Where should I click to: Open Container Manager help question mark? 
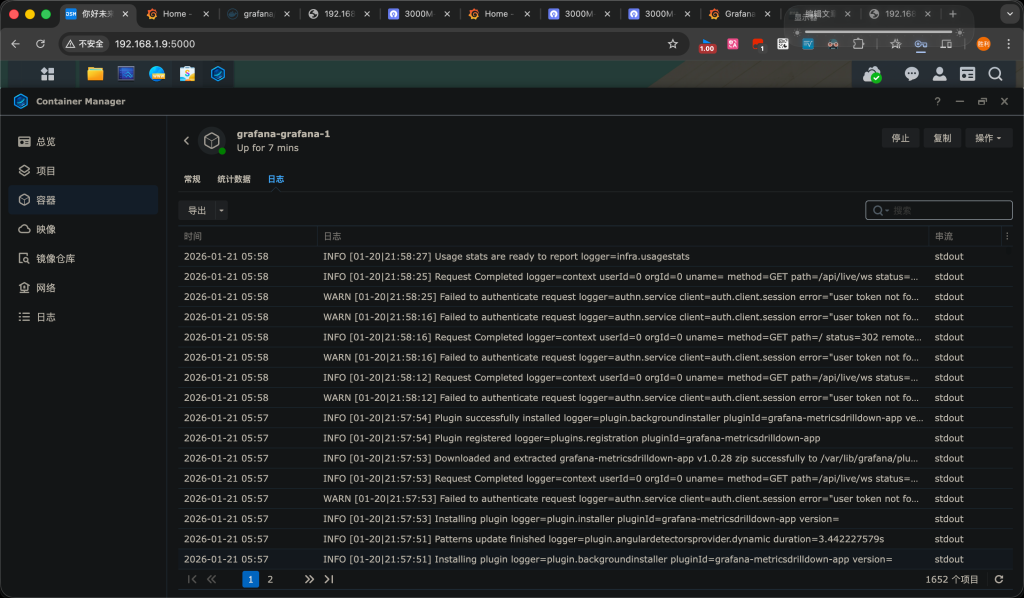pyautogui.click(x=937, y=101)
